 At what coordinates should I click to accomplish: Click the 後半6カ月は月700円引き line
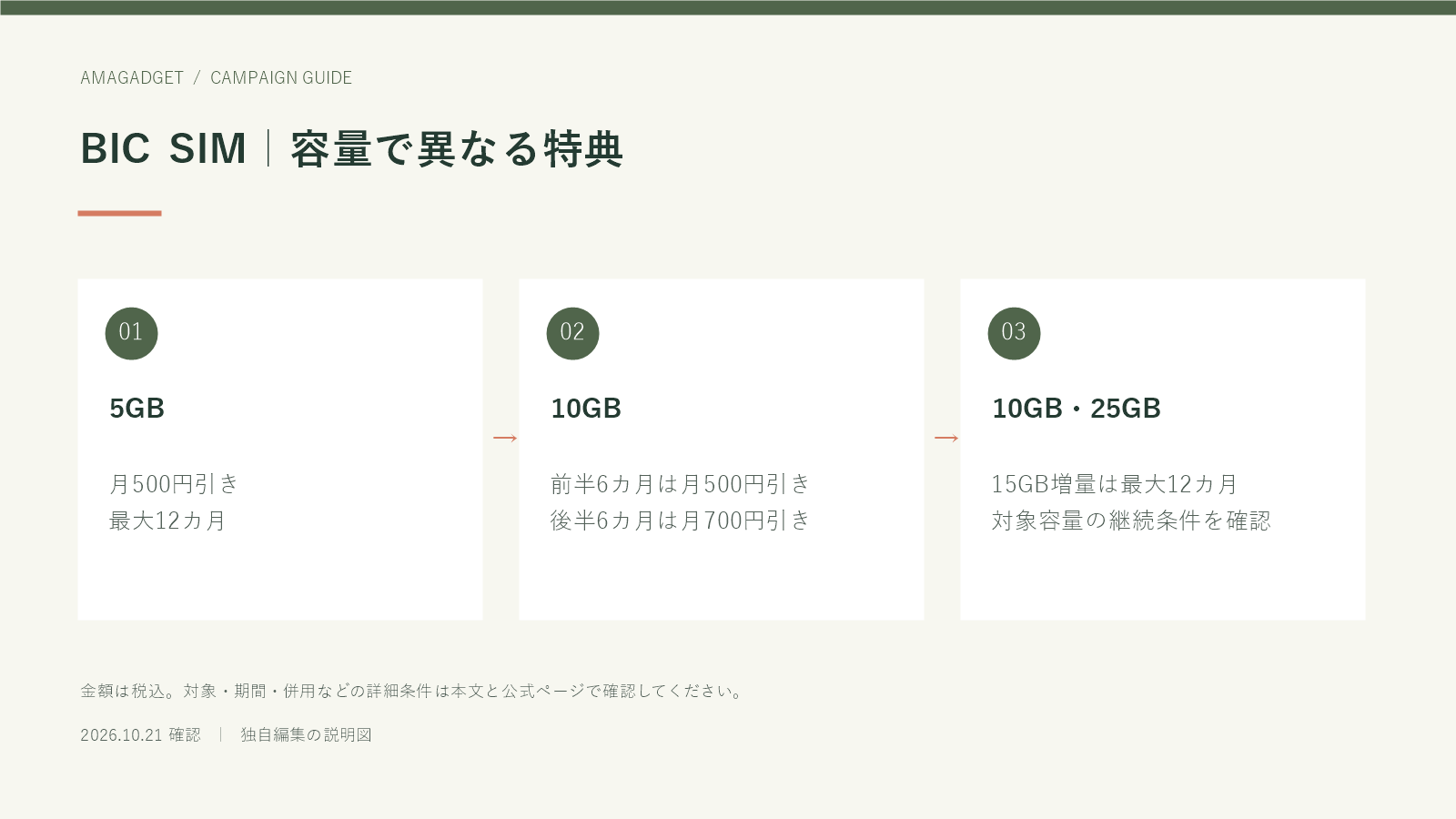coord(681,521)
